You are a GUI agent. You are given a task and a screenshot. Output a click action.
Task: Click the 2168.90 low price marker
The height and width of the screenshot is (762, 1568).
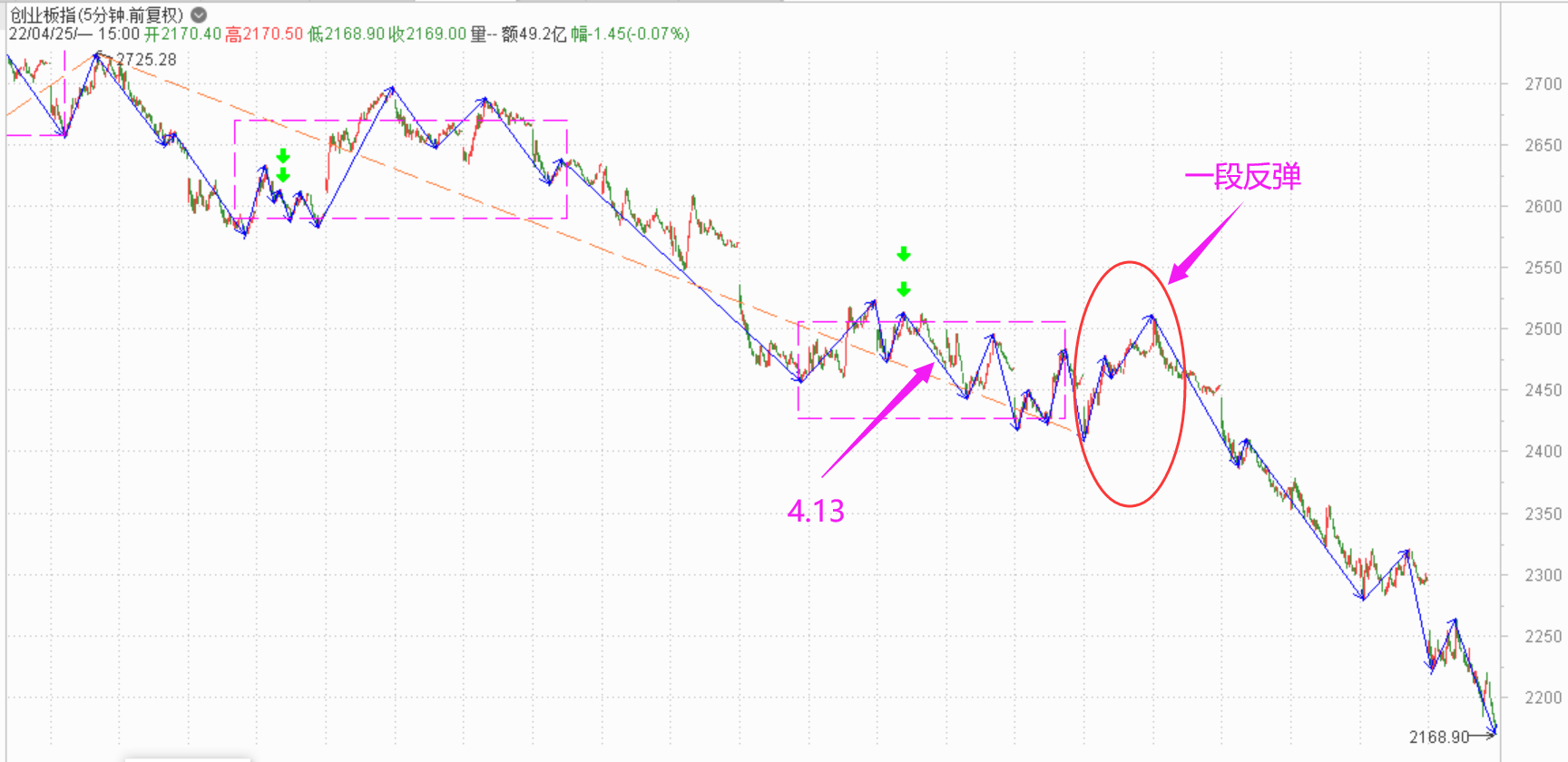(x=1438, y=737)
